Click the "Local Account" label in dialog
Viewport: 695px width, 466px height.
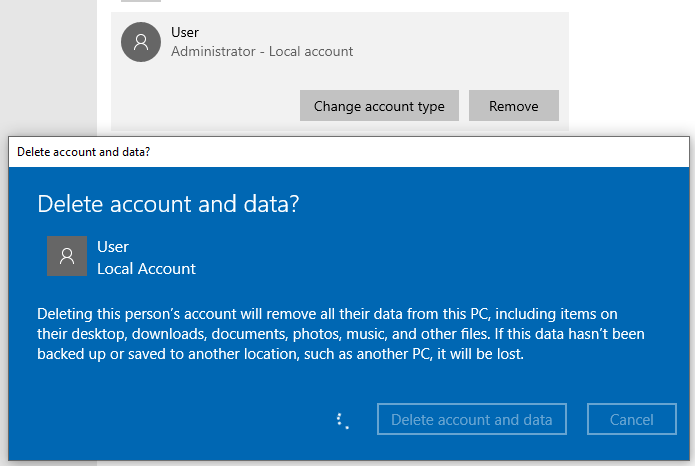click(146, 268)
